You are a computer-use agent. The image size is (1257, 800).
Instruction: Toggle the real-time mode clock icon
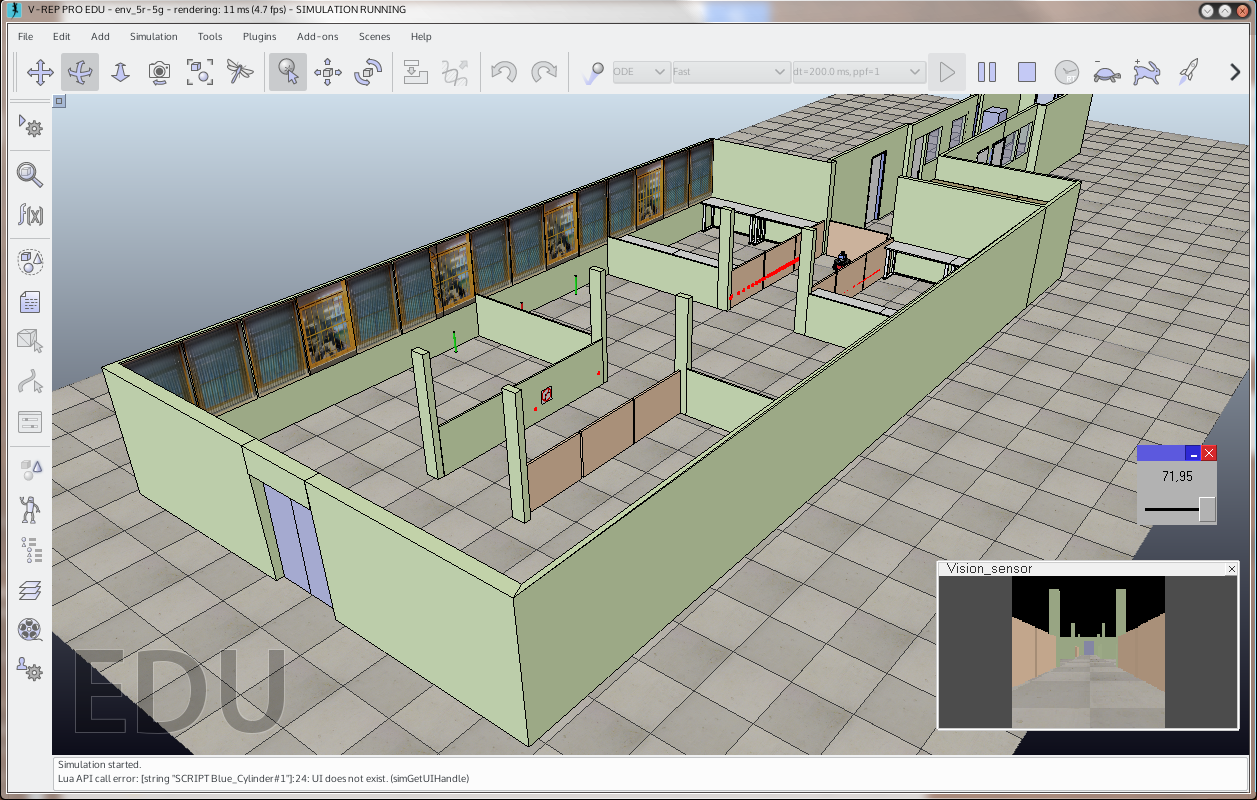(x=1067, y=72)
